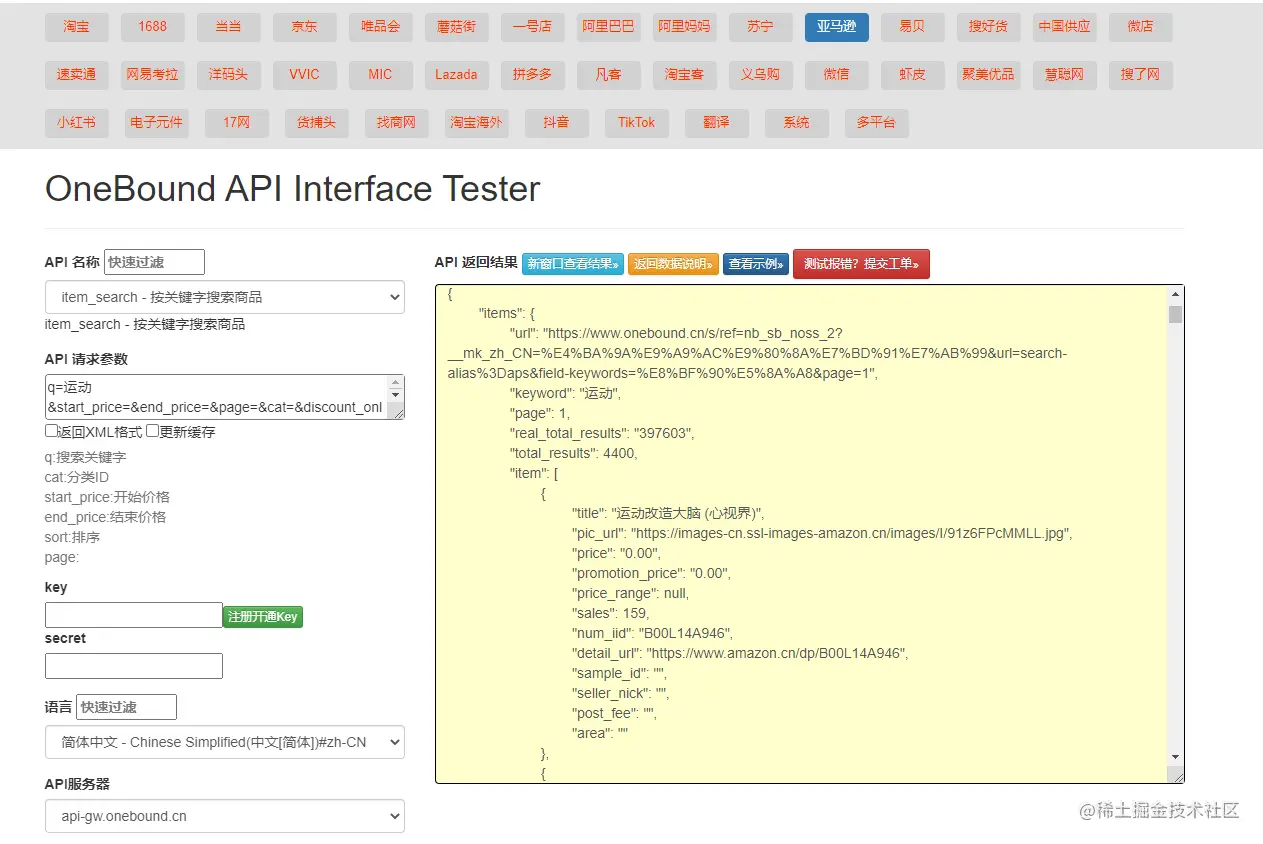Click the pic_url images-amazon line
This screenshot has height=844, width=1263.
pyautogui.click(x=822, y=533)
